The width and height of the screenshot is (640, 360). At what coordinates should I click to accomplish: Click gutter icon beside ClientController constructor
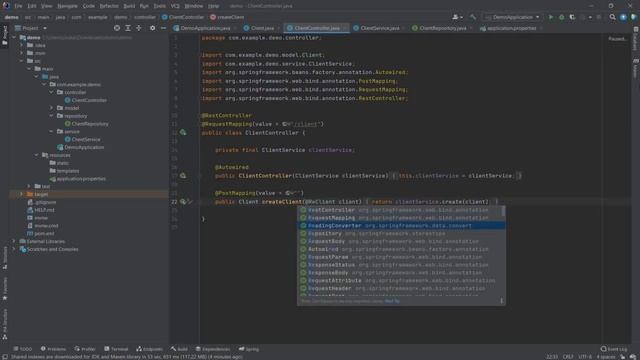coord(183,176)
